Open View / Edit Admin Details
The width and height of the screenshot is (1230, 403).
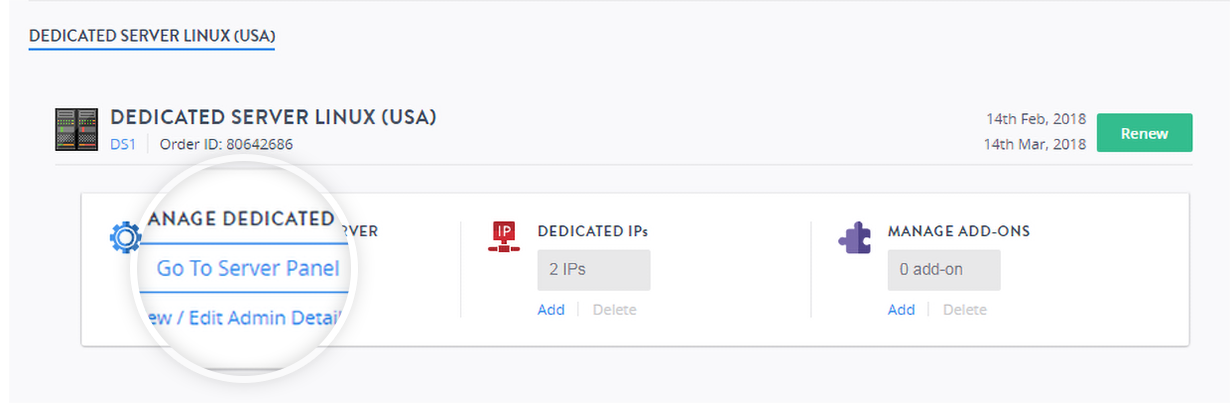click(x=245, y=318)
